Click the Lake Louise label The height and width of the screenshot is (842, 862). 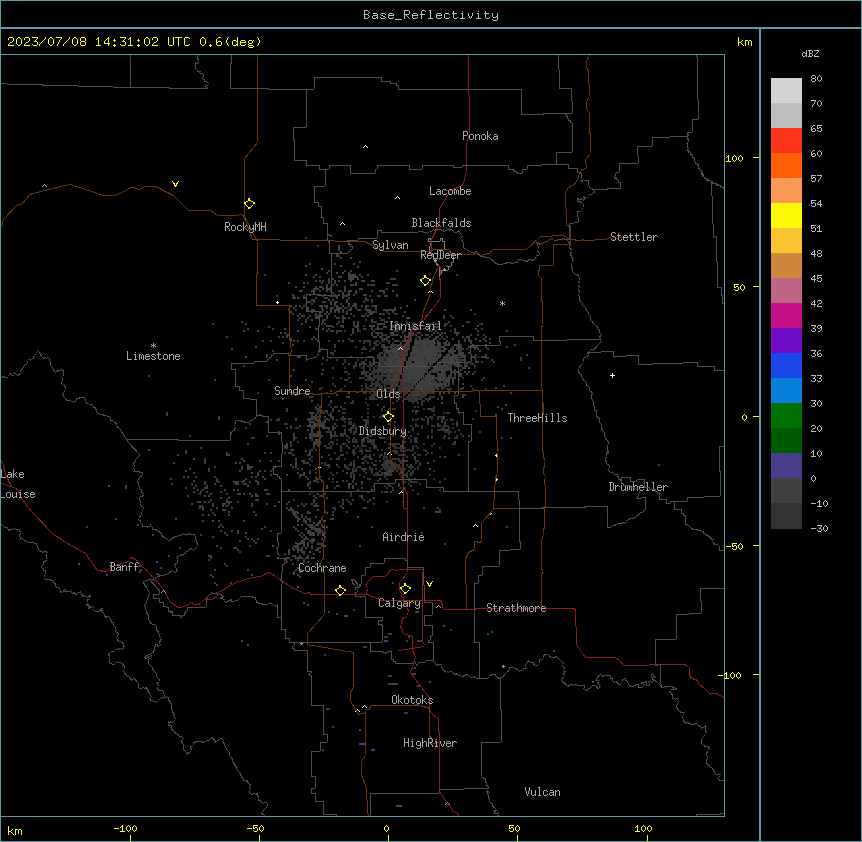click(18, 484)
